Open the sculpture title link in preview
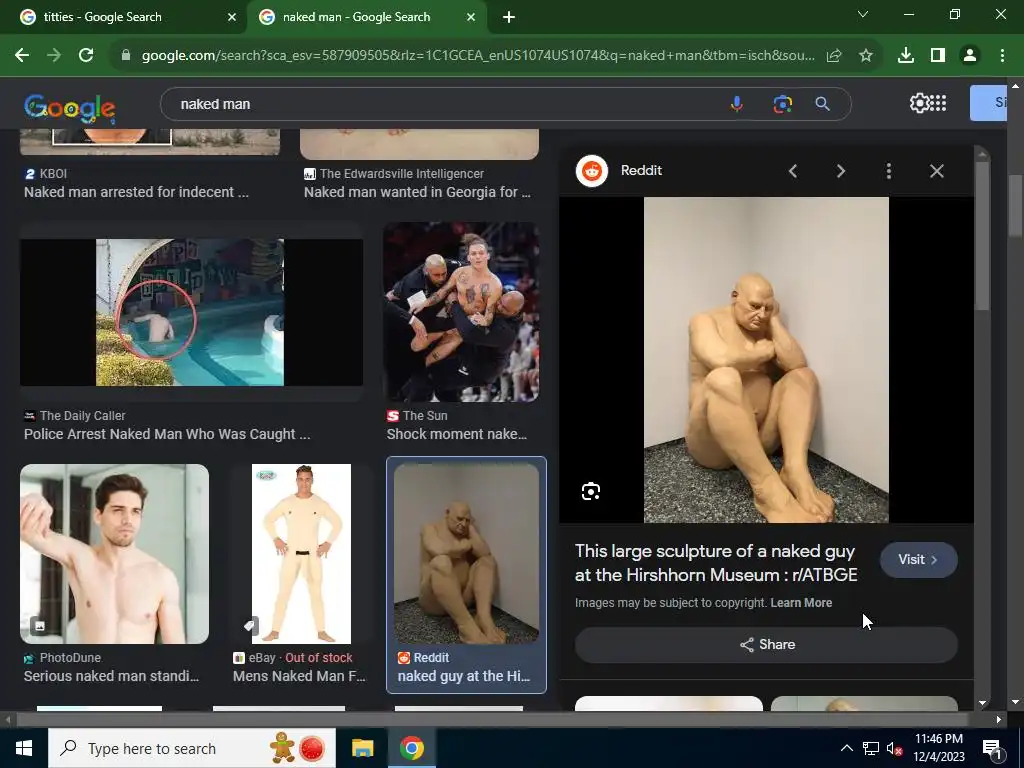This screenshot has height=768, width=1024. tap(716, 563)
